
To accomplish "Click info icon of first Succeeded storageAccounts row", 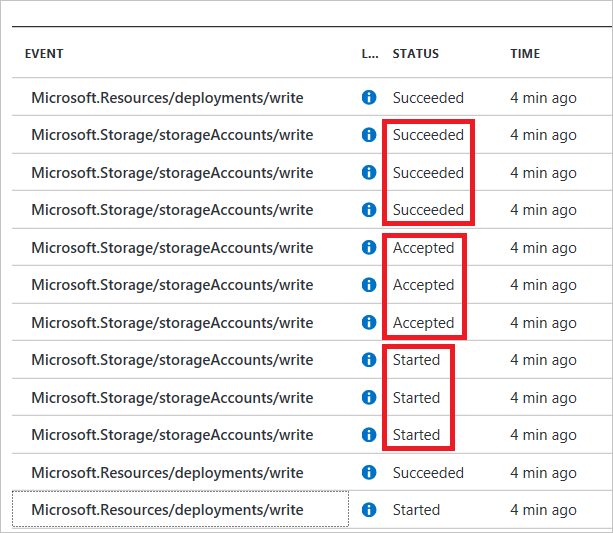I will point(369,135).
